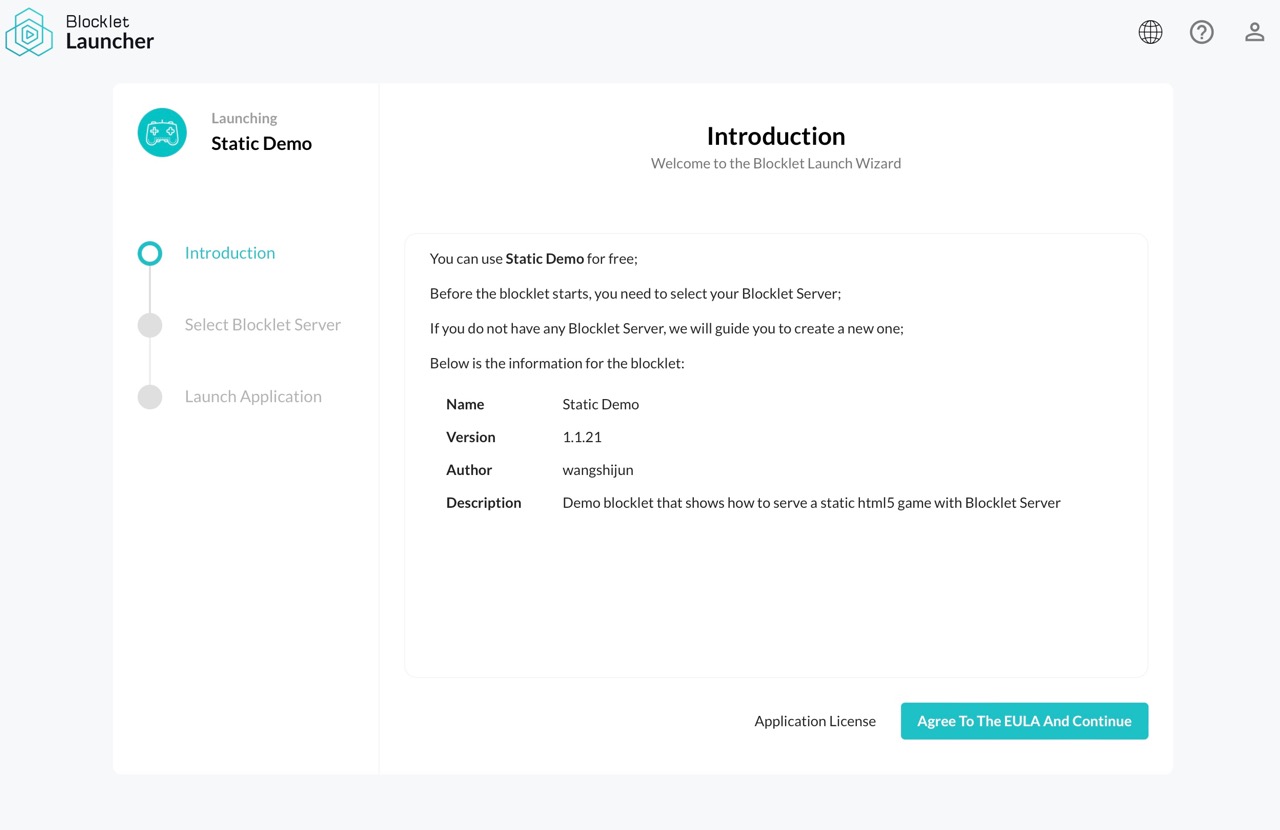Jump to the Launch Application step label
This screenshot has height=830, width=1280.
[x=253, y=397]
